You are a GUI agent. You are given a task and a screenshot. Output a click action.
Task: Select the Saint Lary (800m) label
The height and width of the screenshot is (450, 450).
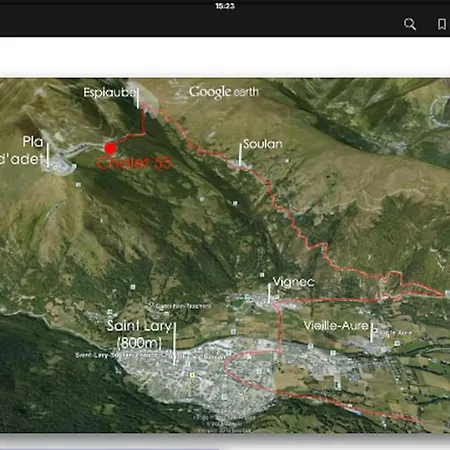coord(139,334)
